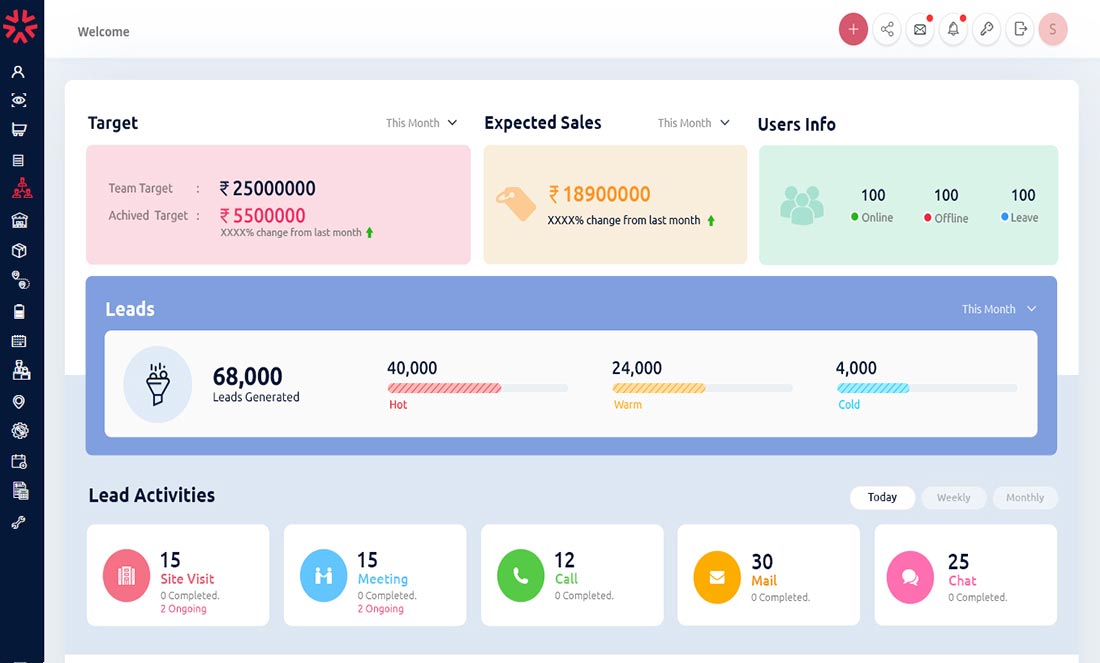The height and width of the screenshot is (663, 1100).
Task: Open Expected Sales This Month dropdown
Action: pos(694,123)
